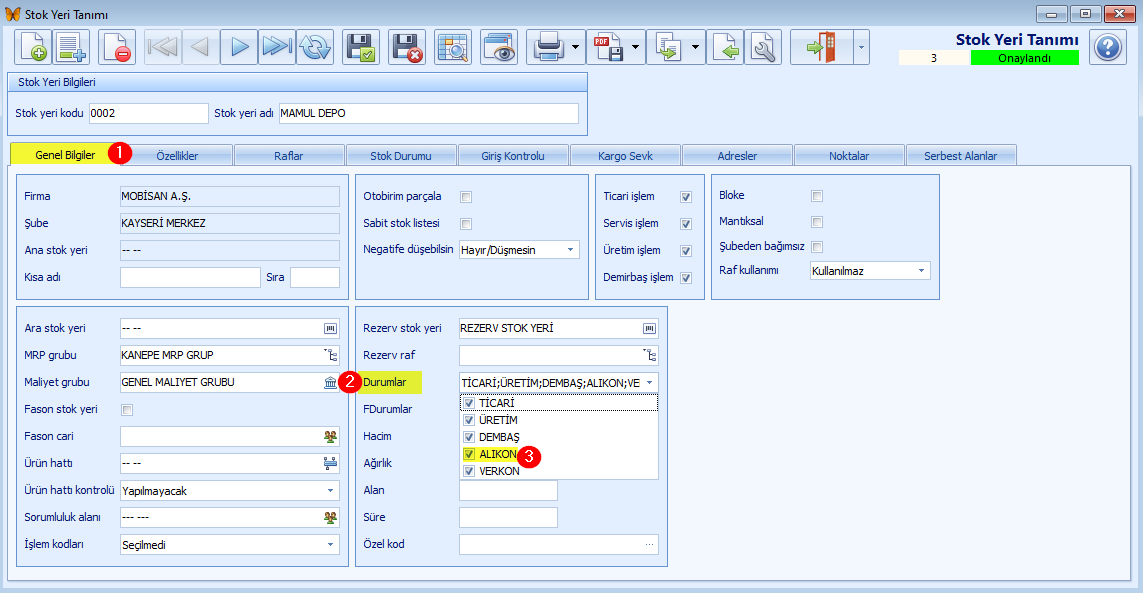Viewport: 1143px width, 593px height.
Task: Open the Kargo Sevk tab
Action: [625, 155]
